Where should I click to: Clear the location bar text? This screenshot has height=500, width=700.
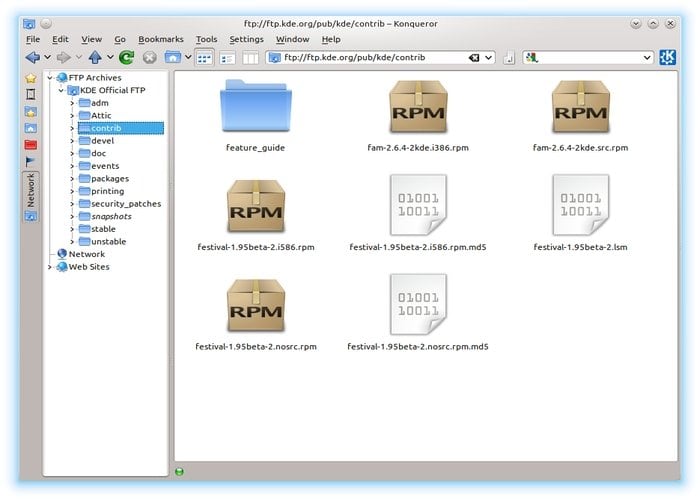(474, 58)
